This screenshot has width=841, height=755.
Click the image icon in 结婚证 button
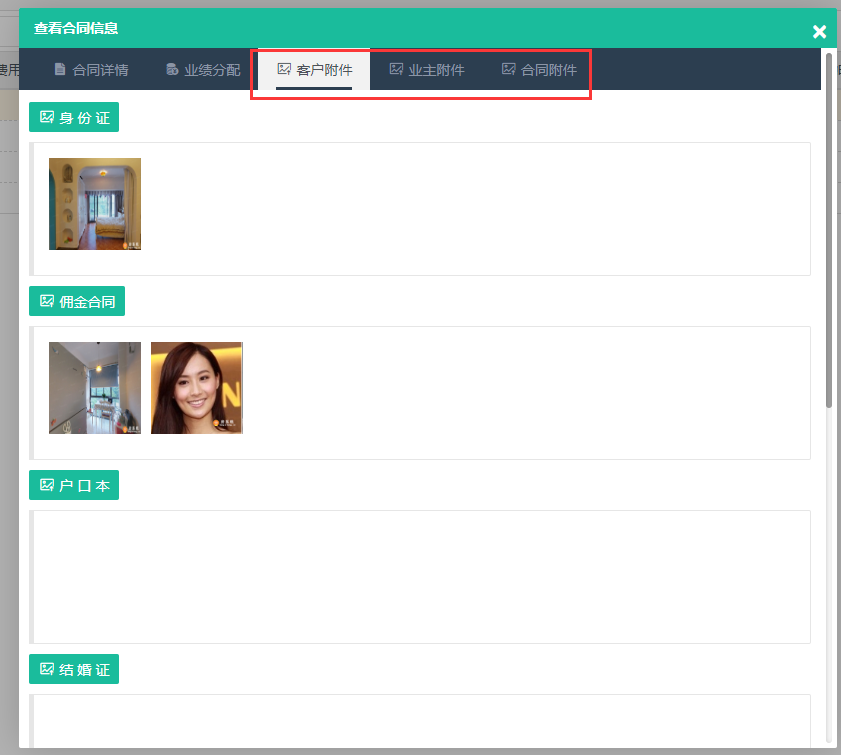click(47, 669)
